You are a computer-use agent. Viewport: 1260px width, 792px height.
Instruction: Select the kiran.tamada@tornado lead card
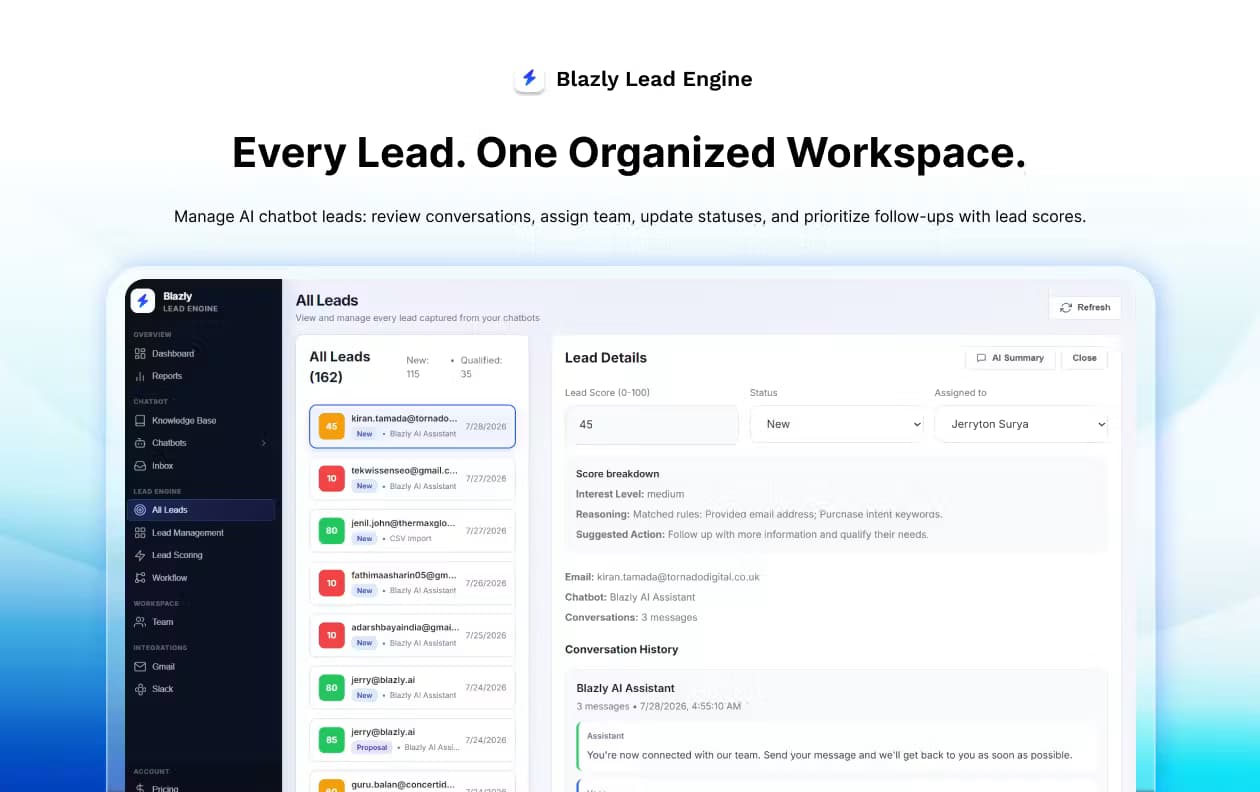click(x=412, y=426)
